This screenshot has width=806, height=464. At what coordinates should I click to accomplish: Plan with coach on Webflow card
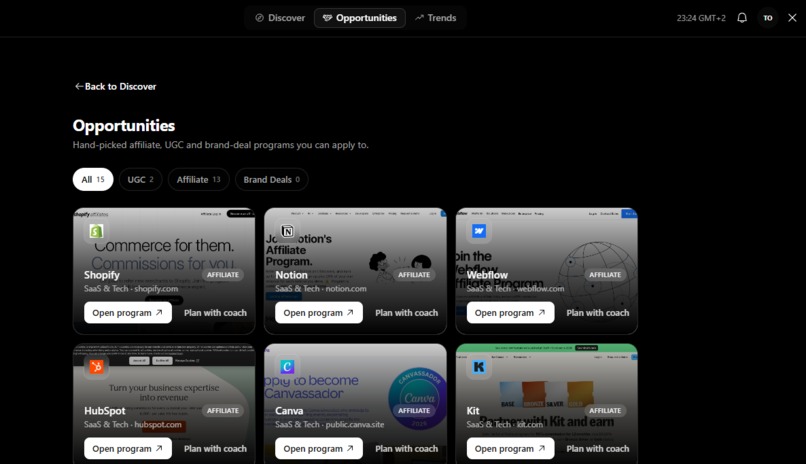point(598,312)
